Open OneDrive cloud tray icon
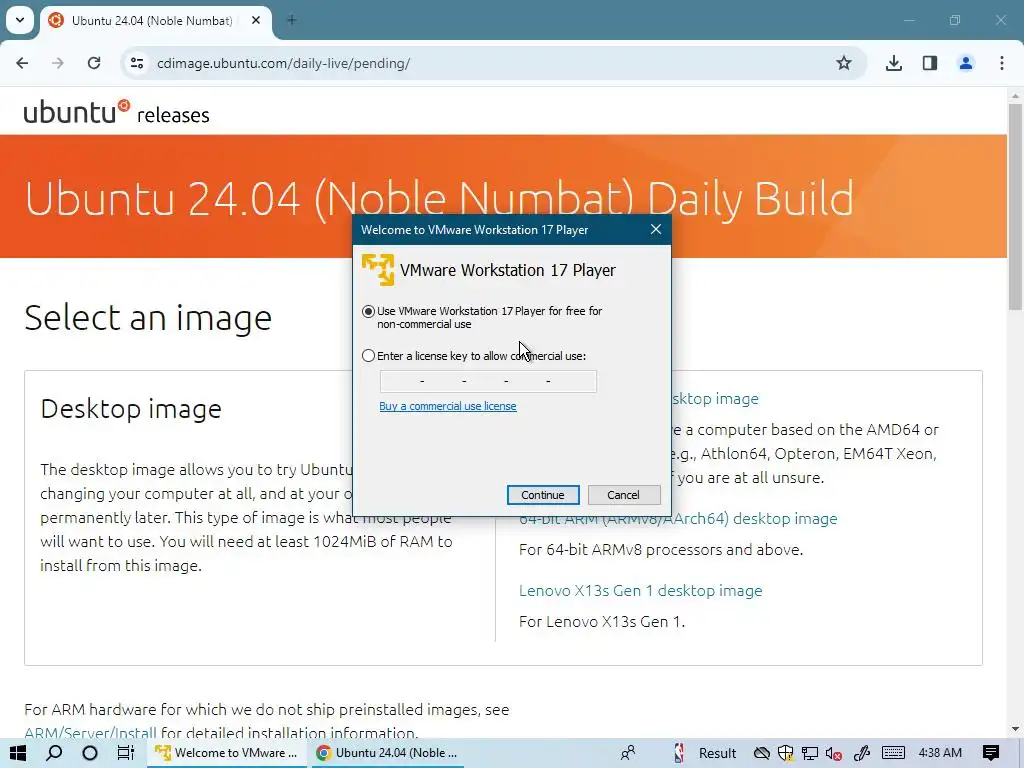Screen dimensions: 1024x768 761,753
